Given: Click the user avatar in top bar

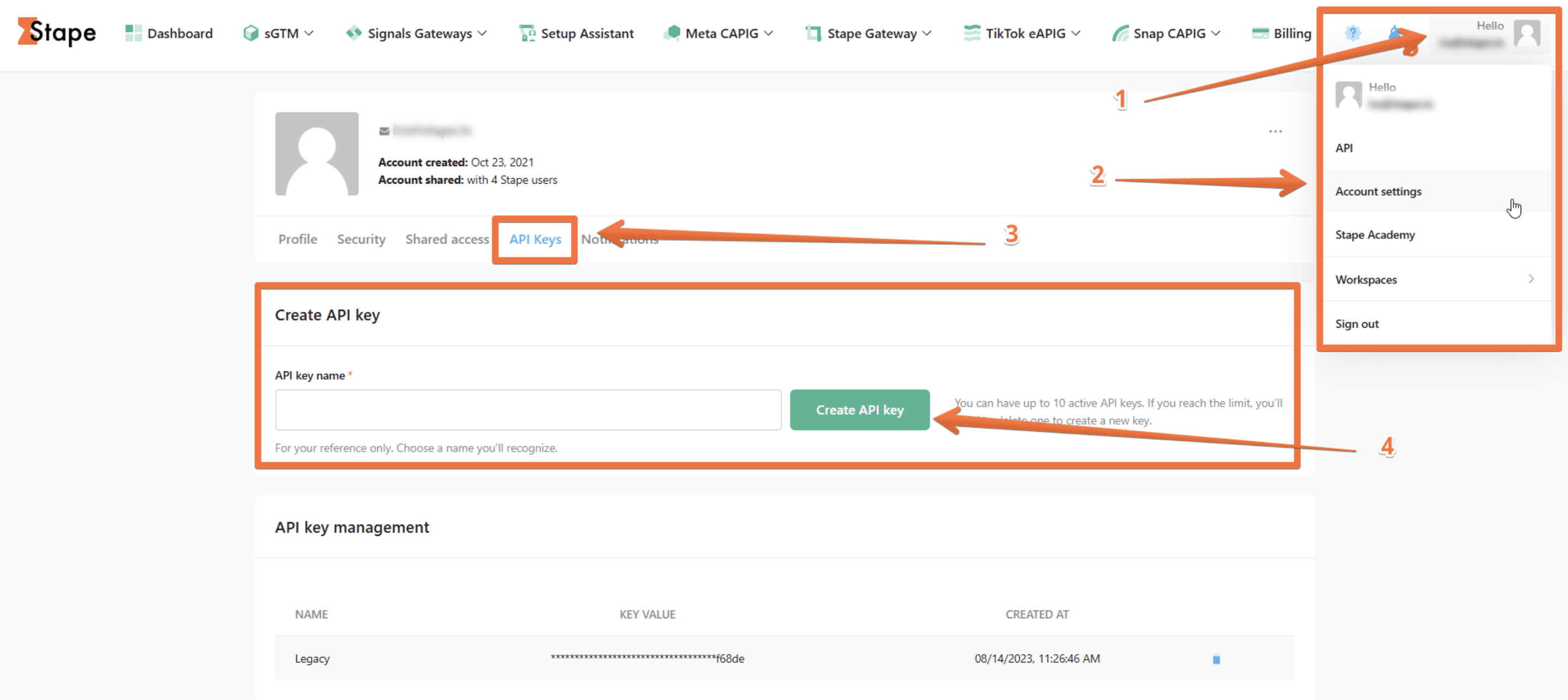Looking at the screenshot, I should coord(1526,33).
